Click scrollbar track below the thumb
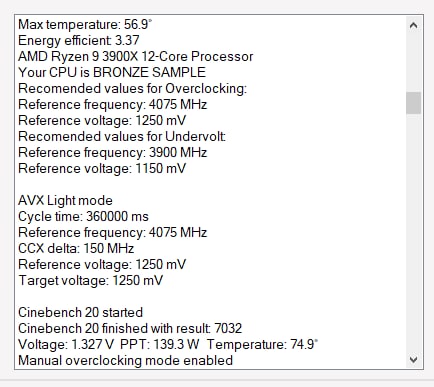The image size is (434, 387). click(413, 232)
